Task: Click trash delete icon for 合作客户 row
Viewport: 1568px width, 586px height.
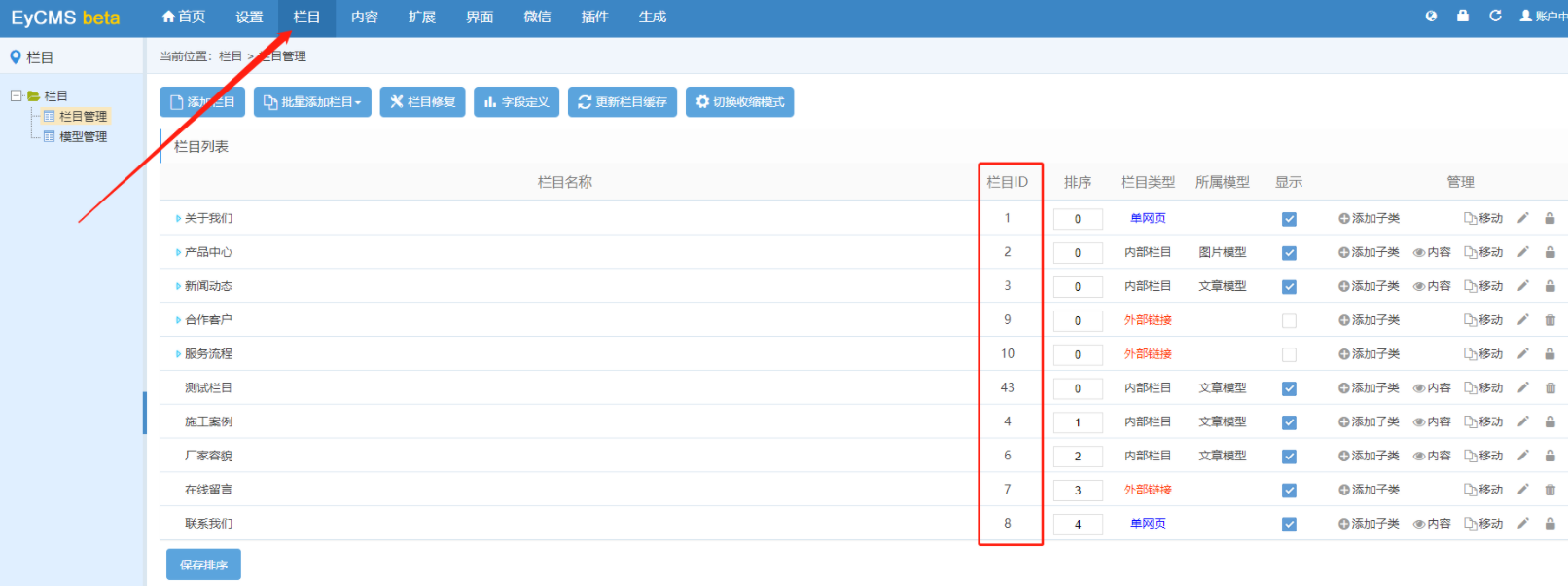Action: (x=1550, y=320)
